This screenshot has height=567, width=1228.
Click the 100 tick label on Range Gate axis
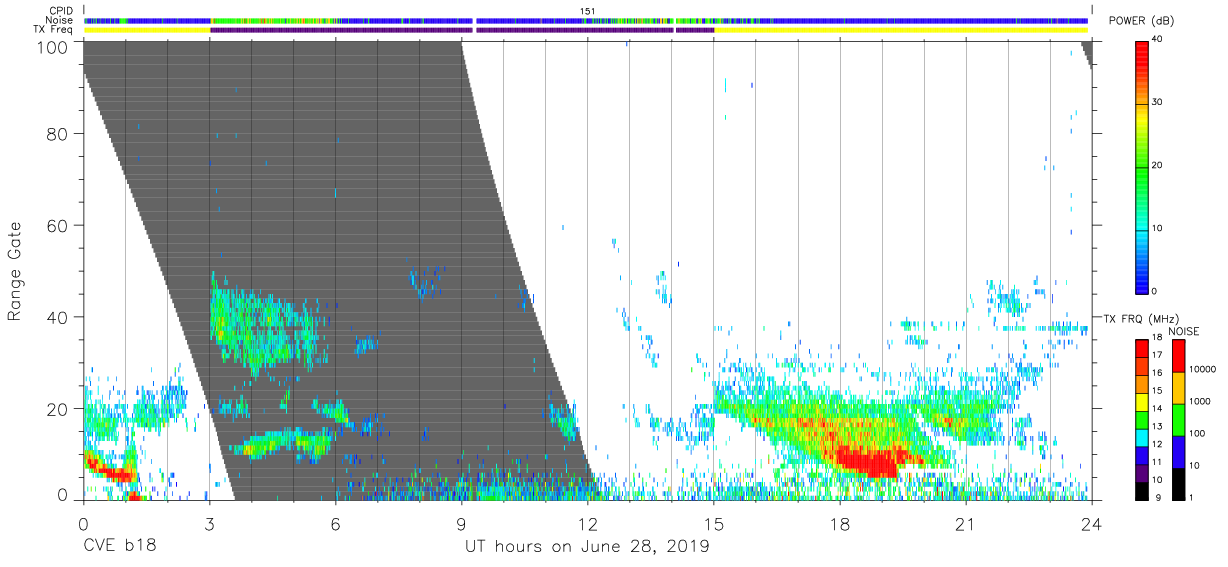pos(51,46)
